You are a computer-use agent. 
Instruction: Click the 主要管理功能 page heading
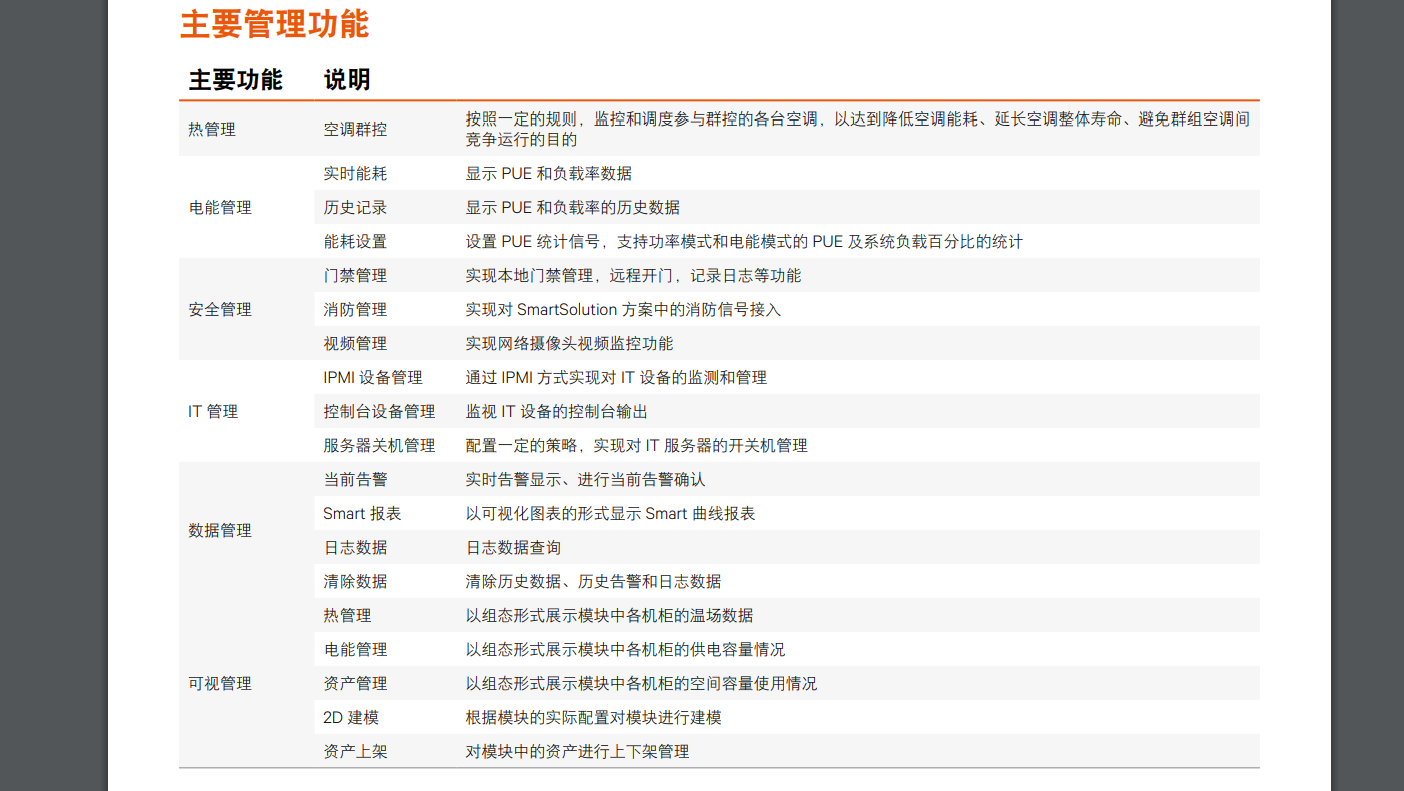tap(274, 24)
